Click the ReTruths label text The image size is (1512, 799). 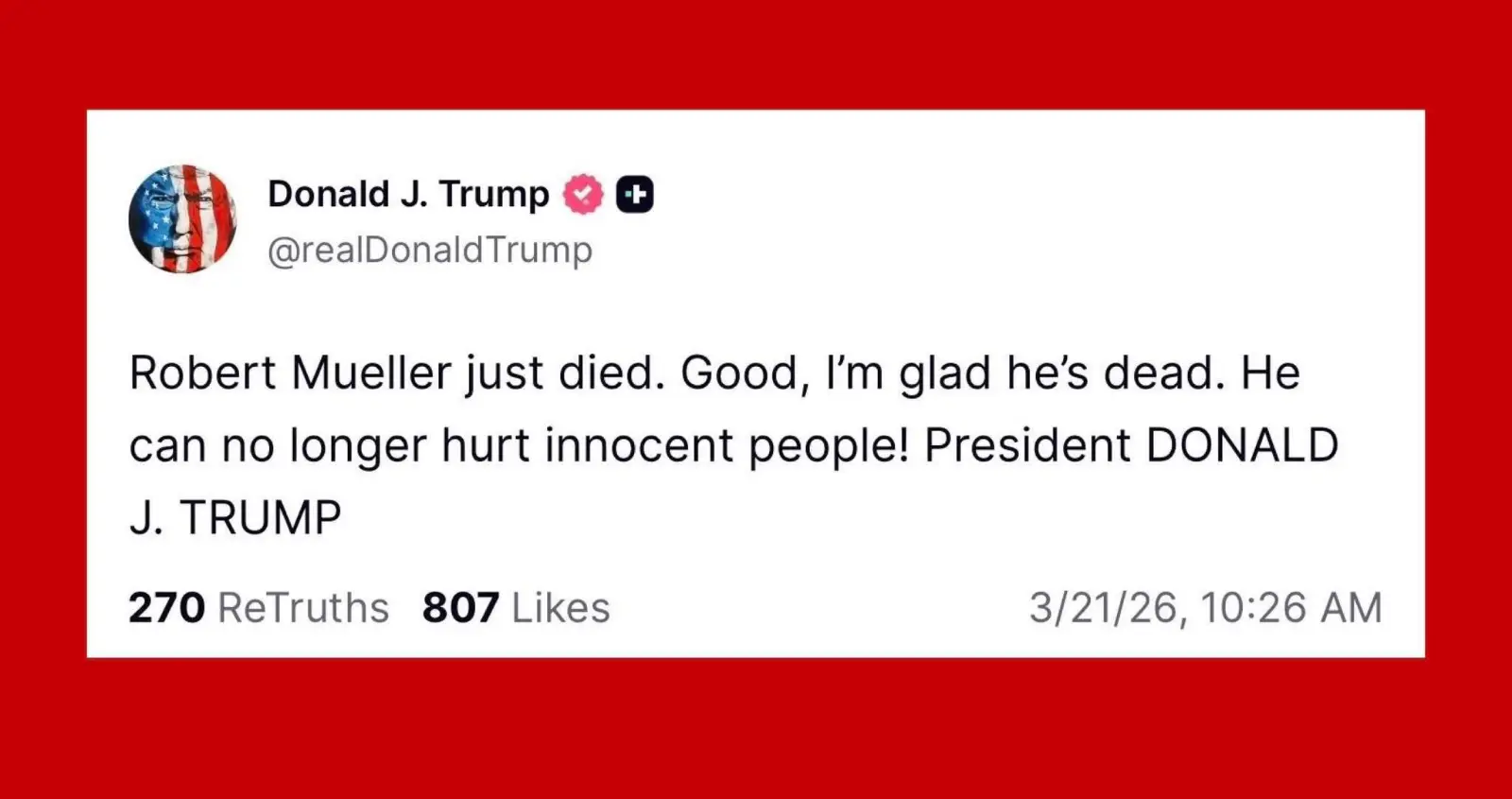pyautogui.click(x=303, y=608)
